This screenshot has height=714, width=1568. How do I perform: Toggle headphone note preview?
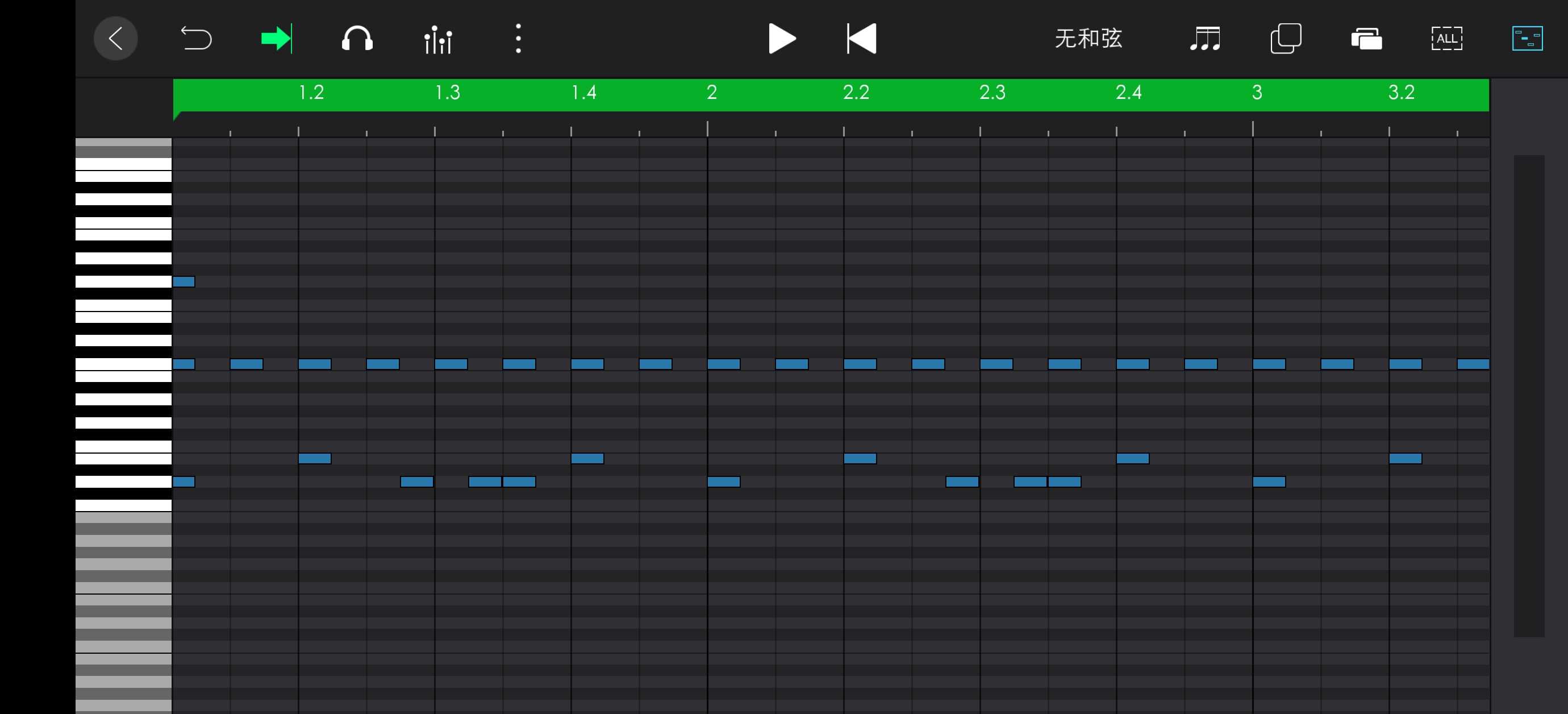[x=357, y=39]
